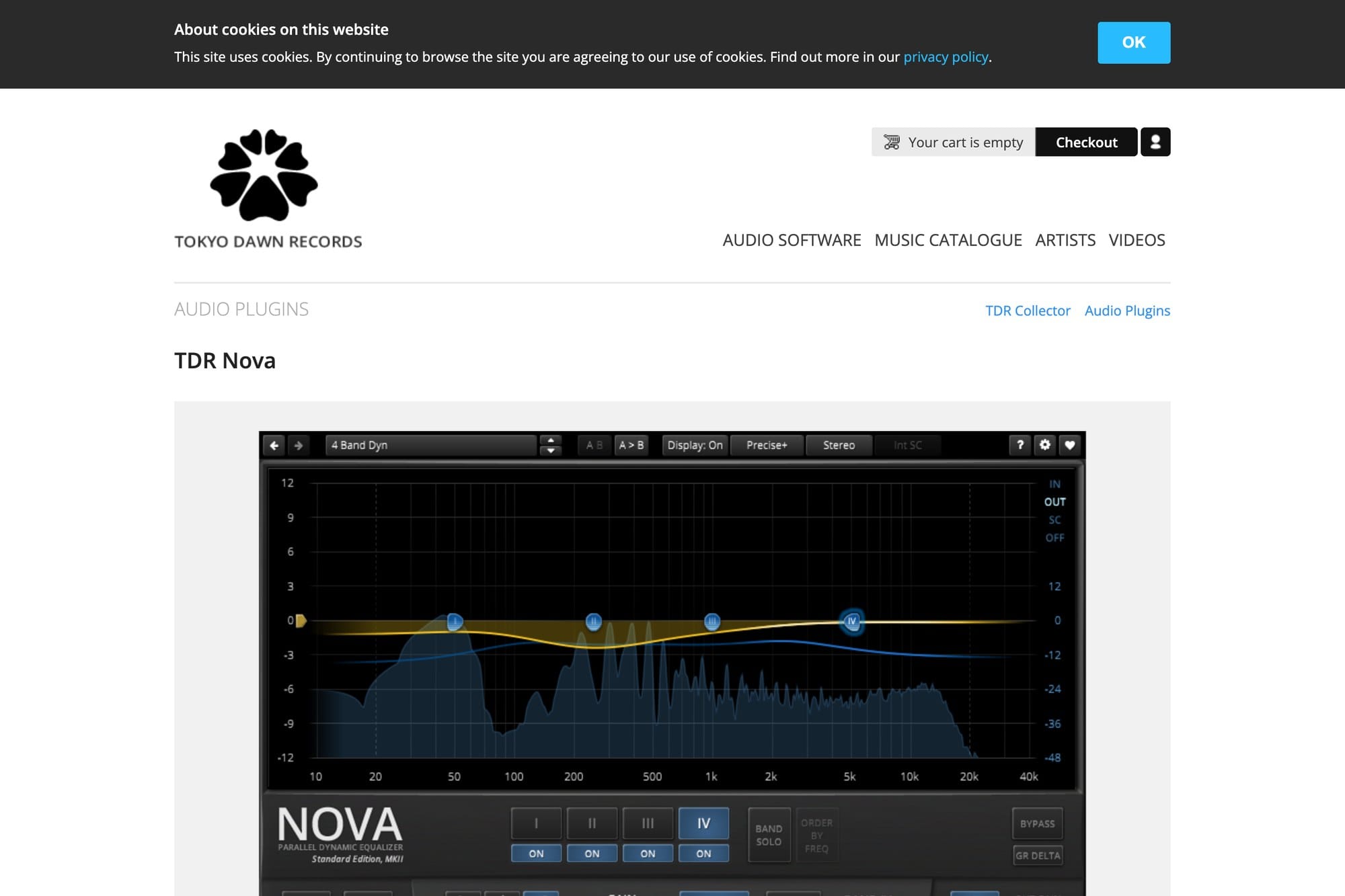Viewport: 1345px width, 896px height.
Task: Toggle the A B comparison button
Action: point(594,445)
